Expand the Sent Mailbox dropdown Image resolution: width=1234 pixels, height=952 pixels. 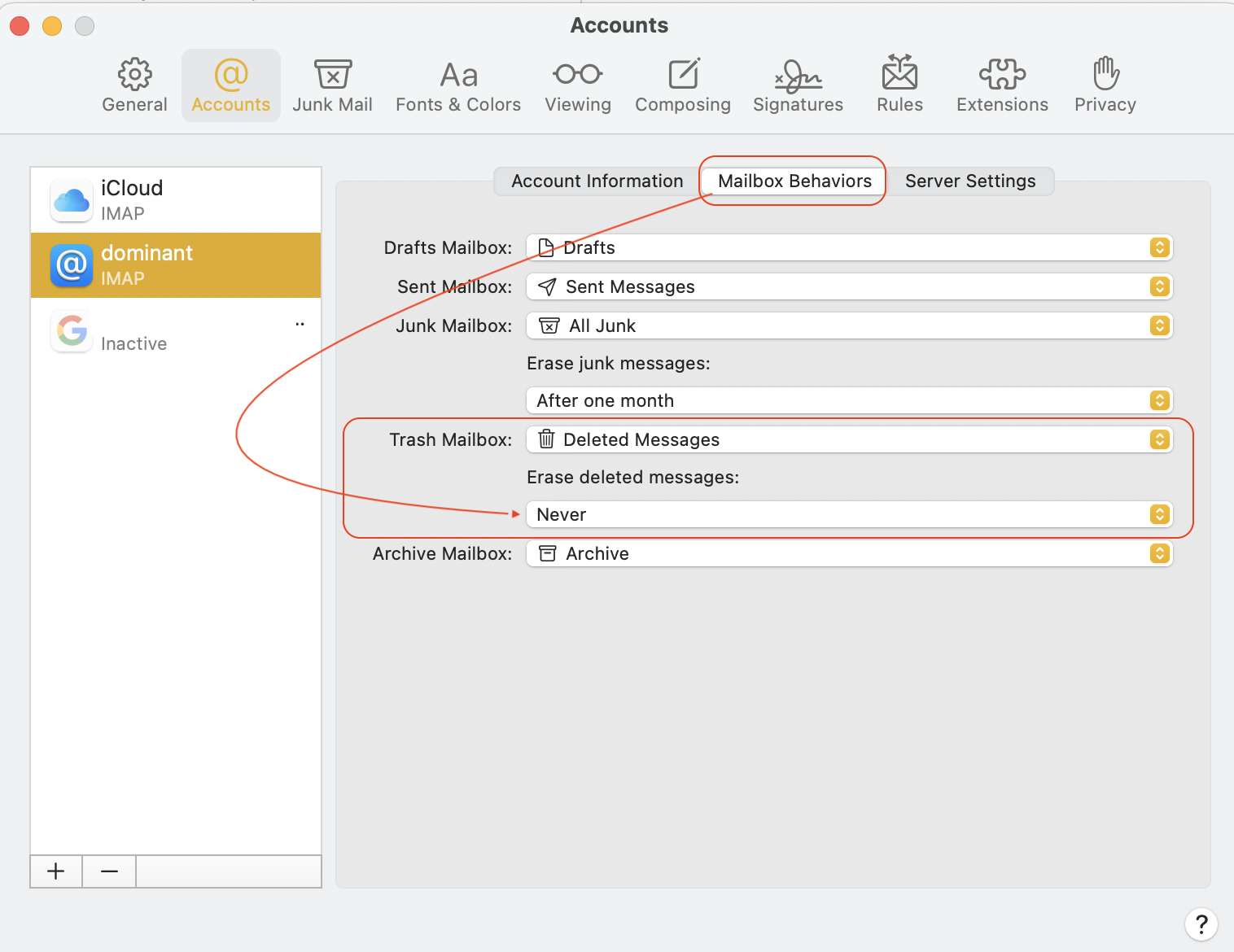click(849, 286)
